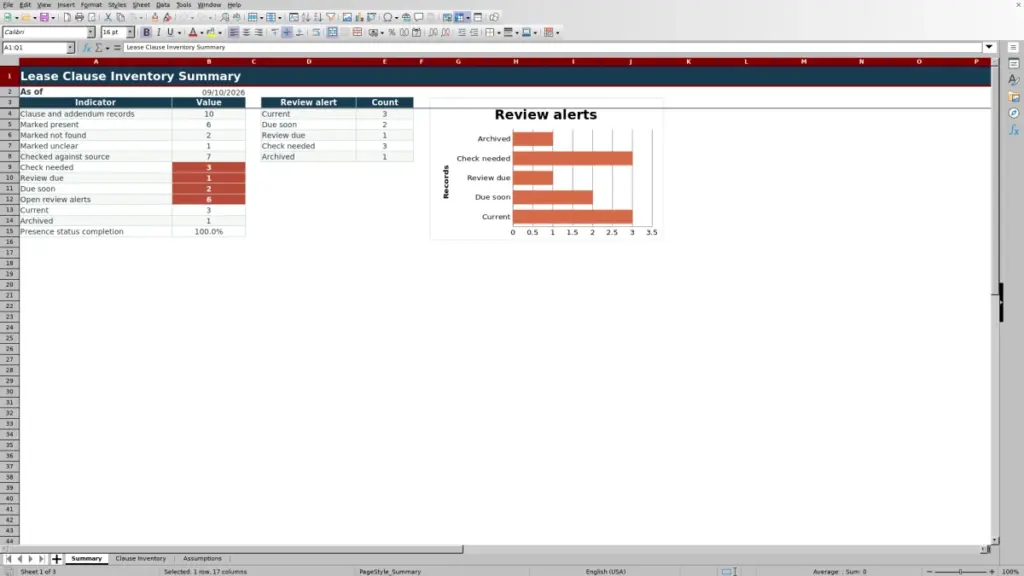Image resolution: width=1024 pixels, height=576 pixels.
Task: Open the Format menu
Action: [91, 5]
